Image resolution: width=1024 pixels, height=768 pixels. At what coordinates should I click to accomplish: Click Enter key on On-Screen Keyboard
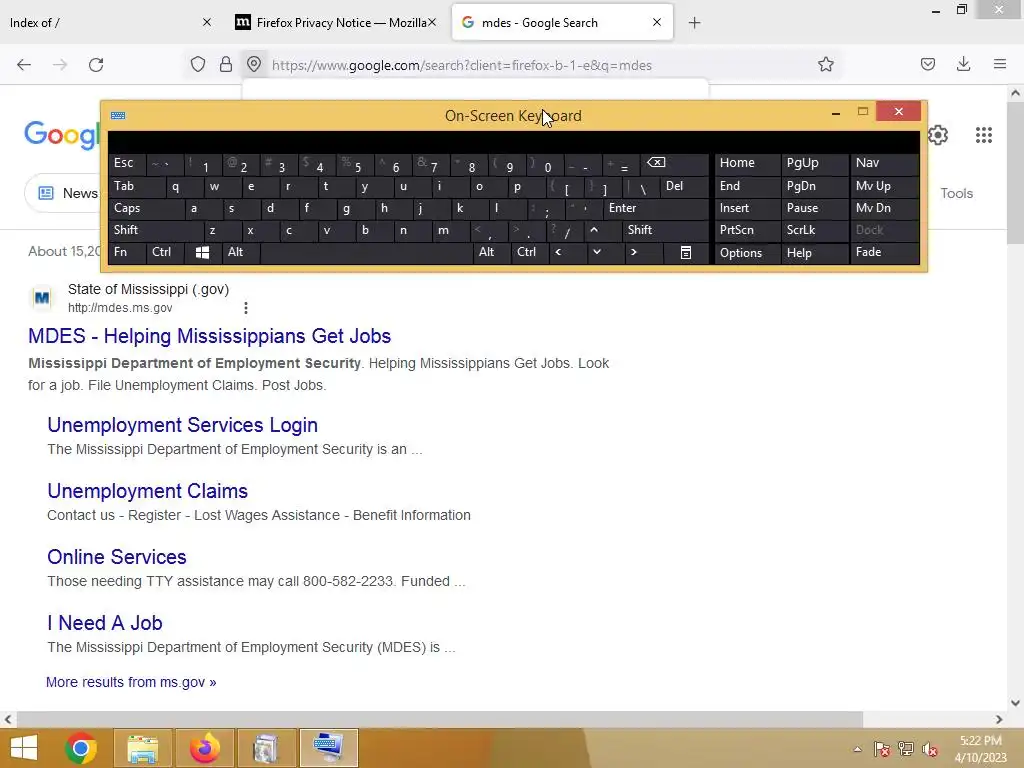coord(656,208)
